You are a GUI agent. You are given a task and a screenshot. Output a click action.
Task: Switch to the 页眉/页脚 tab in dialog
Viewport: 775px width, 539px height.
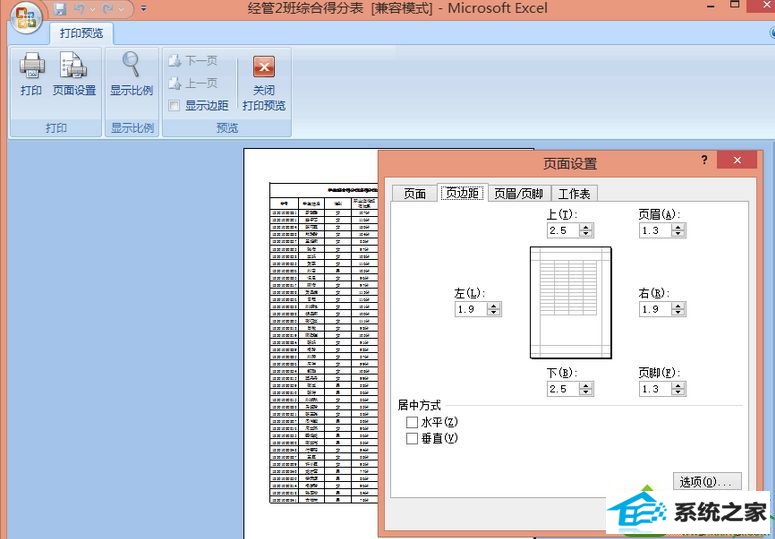click(x=519, y=194)
